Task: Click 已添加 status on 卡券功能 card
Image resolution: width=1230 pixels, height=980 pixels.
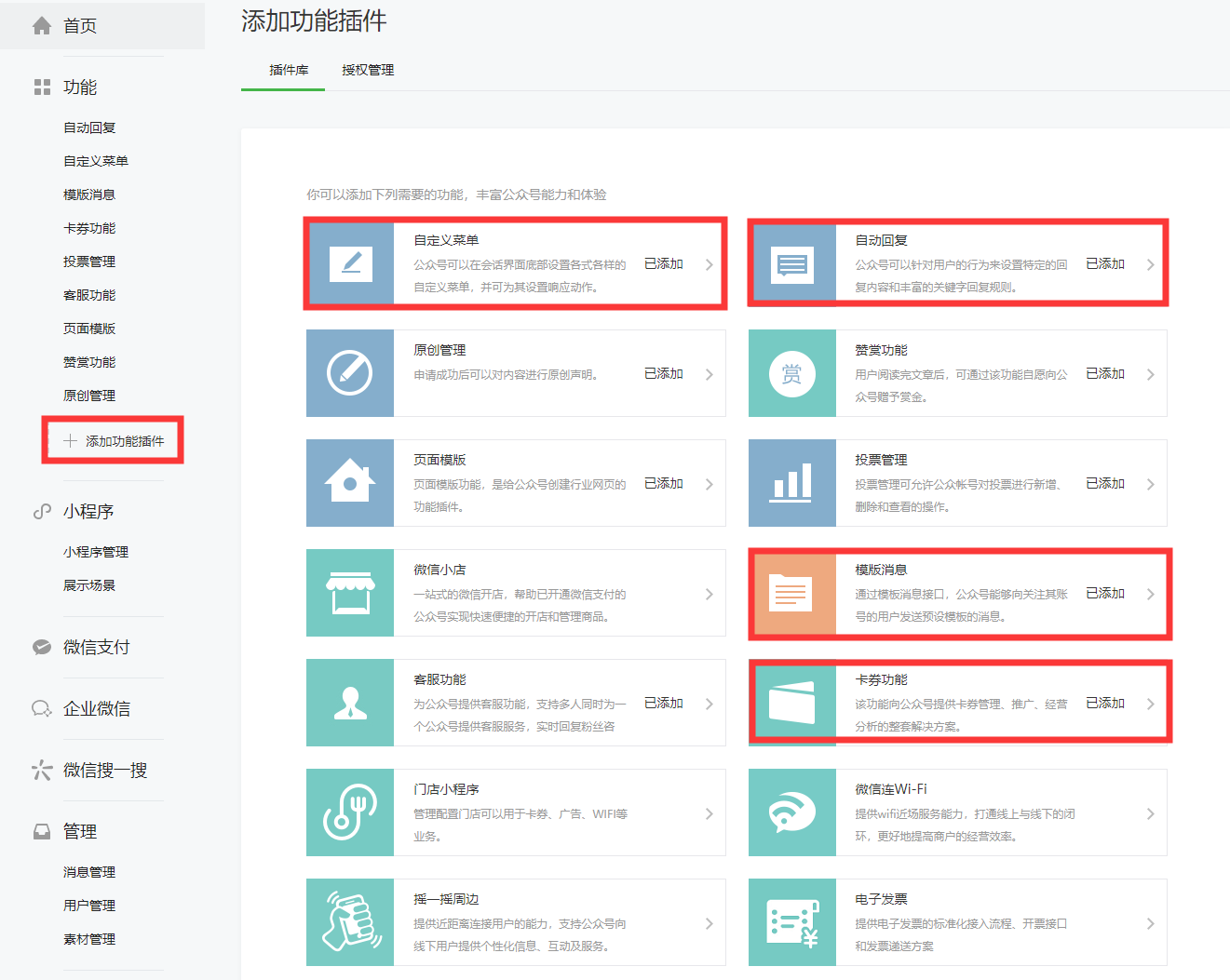Action: pyautogui.click(x=1105, y=704)
